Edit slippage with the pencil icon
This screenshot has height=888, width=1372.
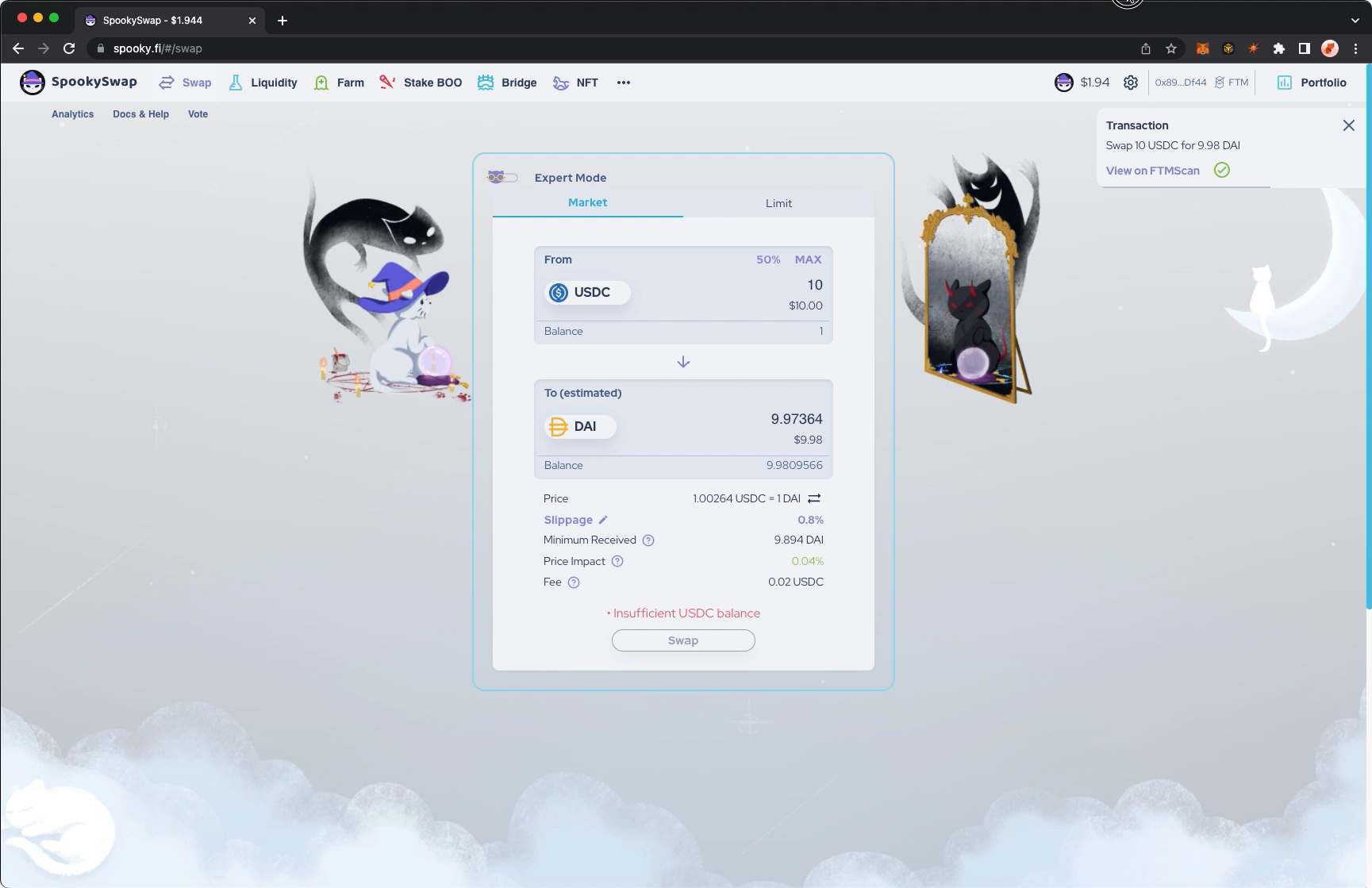[x=603, y=520]
